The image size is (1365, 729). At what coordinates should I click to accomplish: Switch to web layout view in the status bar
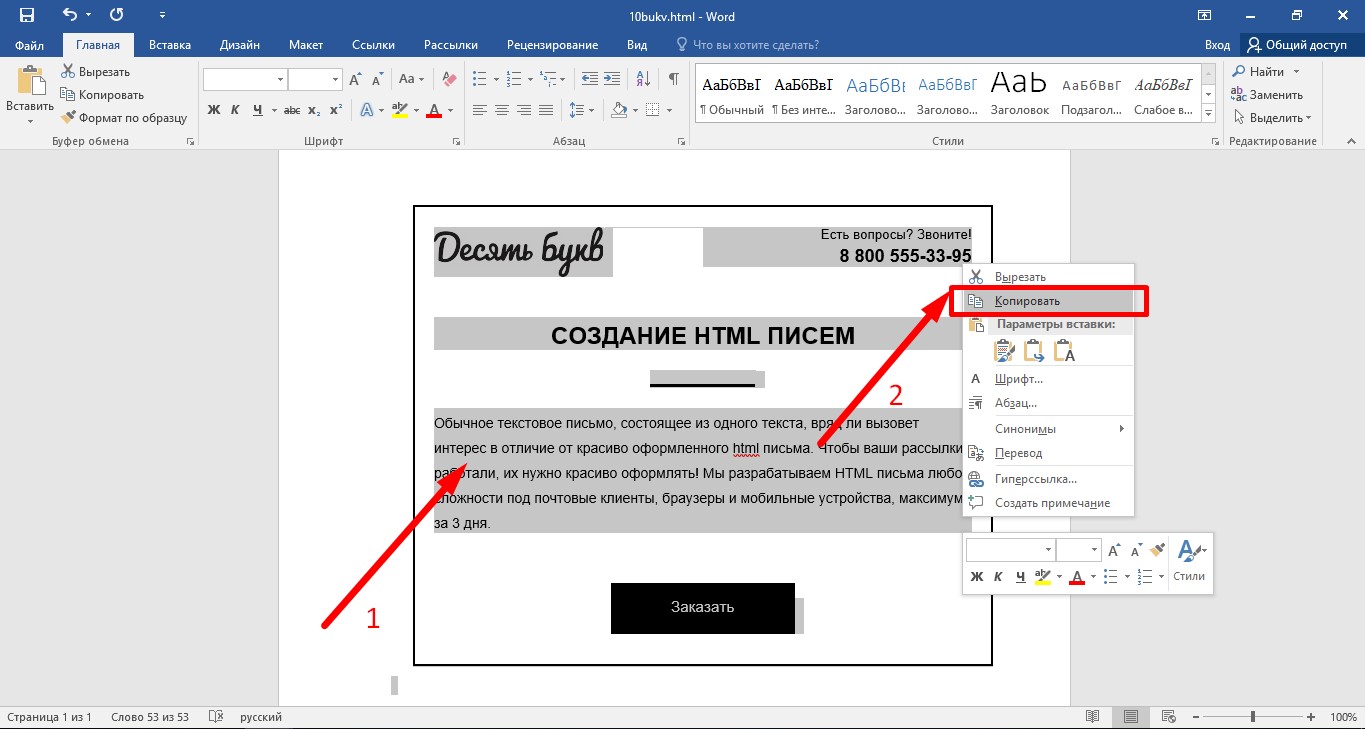click(1167, 717)
